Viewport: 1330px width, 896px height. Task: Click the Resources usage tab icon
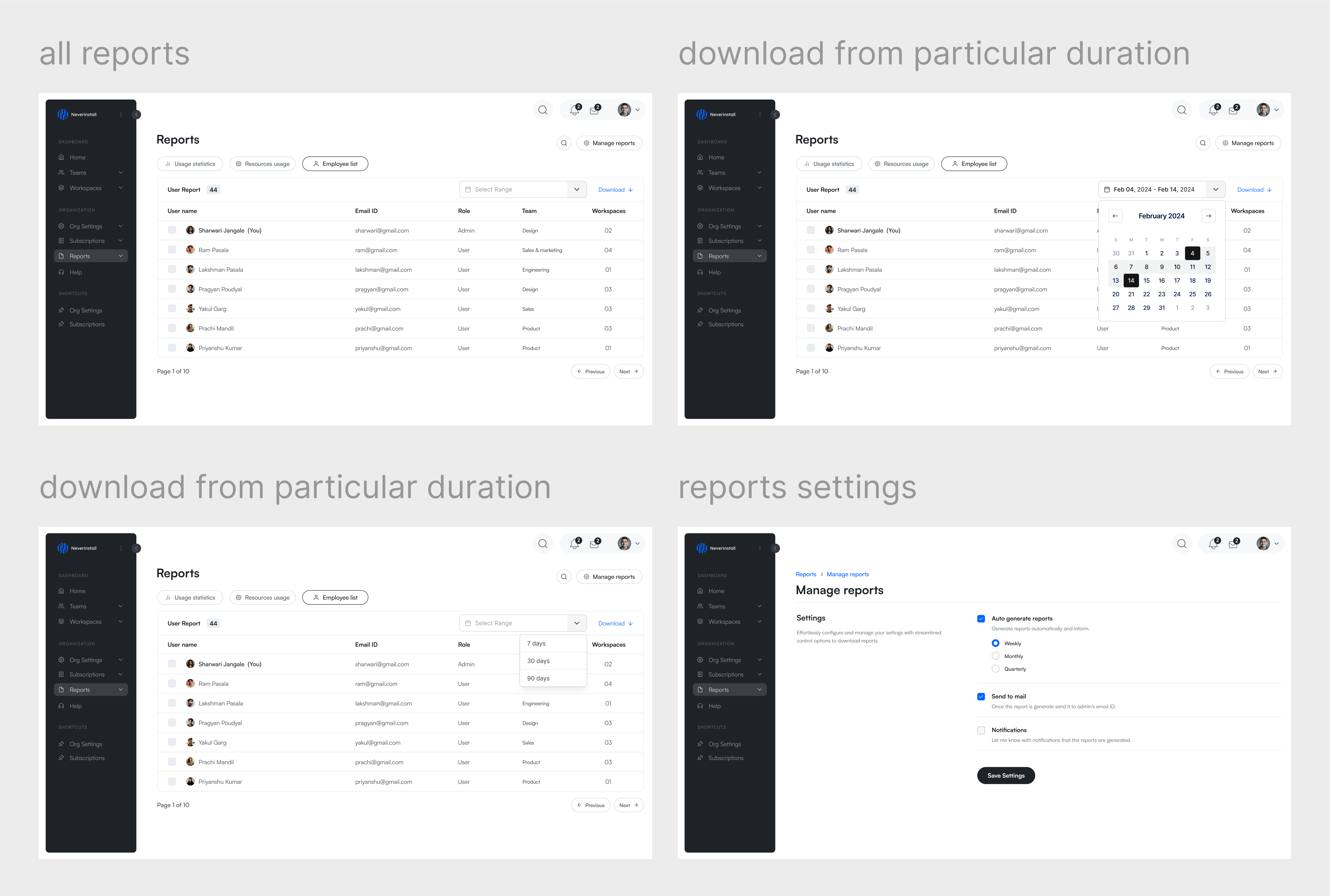pyautogui.click(x=239, y=163)
